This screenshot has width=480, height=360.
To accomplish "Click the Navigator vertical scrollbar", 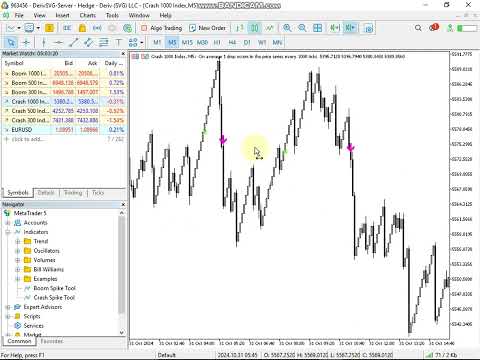I will tap(122, 265).
